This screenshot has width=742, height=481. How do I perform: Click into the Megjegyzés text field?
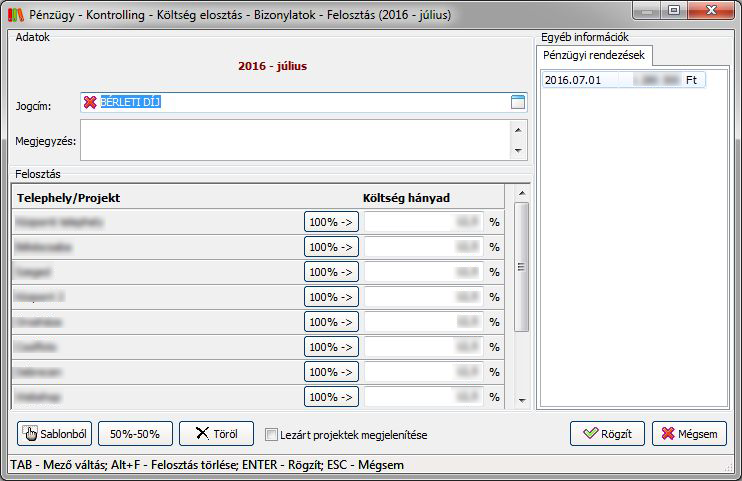[295, 140]
